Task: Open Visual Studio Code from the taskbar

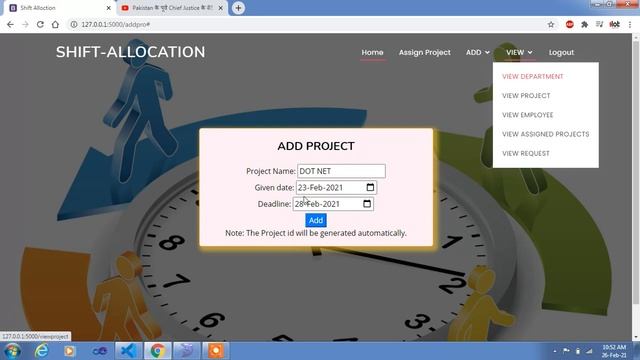Action: [129, 351]
